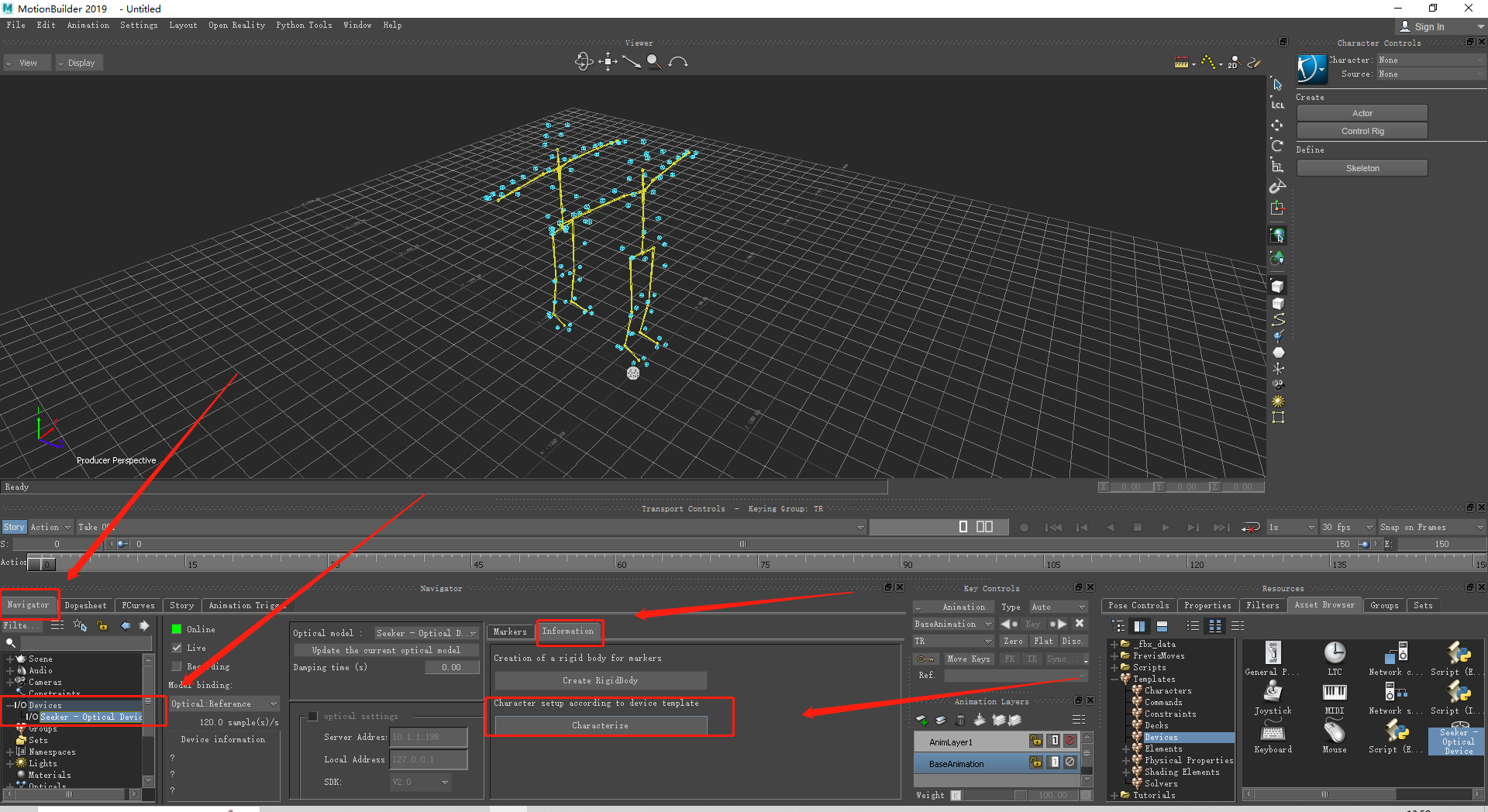Select the LTC clock device icon

[1335, 652]
